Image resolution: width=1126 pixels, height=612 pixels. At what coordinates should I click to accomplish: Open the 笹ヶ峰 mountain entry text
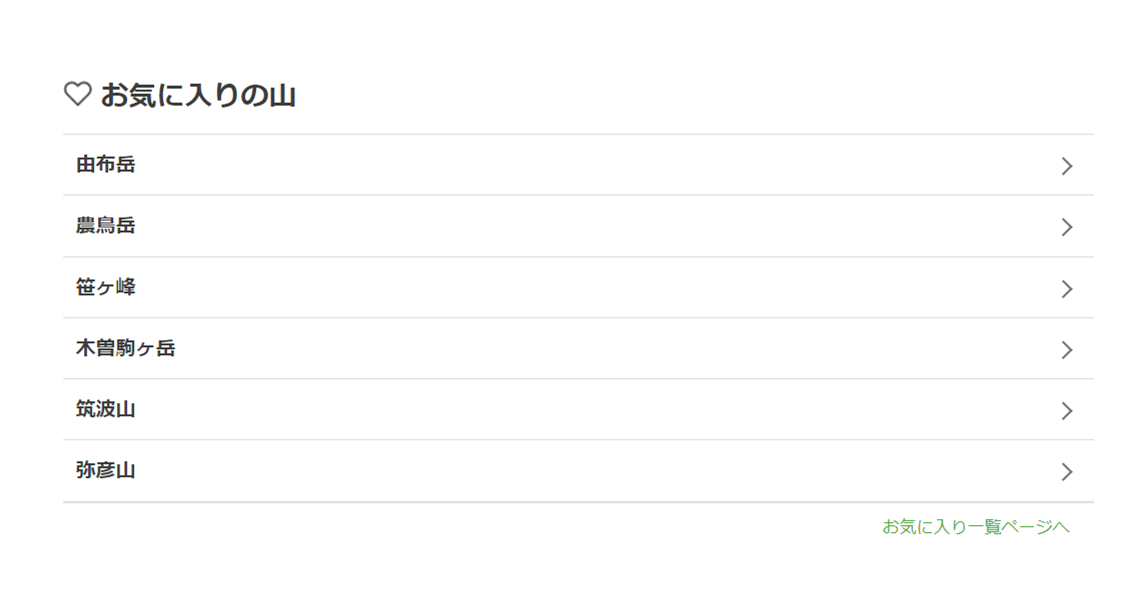(106, 288)
